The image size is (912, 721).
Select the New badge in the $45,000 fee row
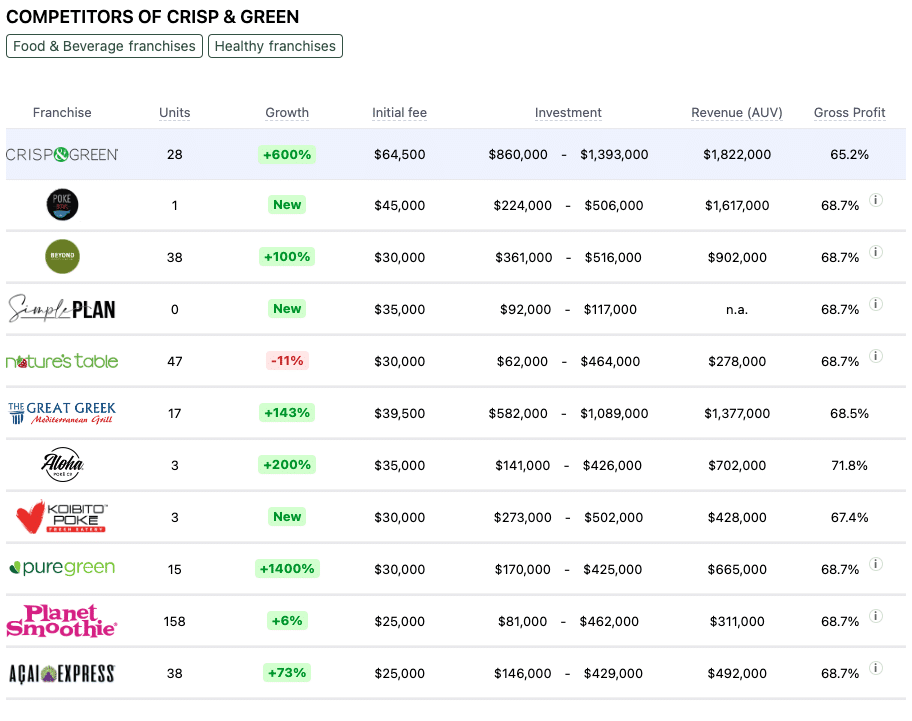287,205
